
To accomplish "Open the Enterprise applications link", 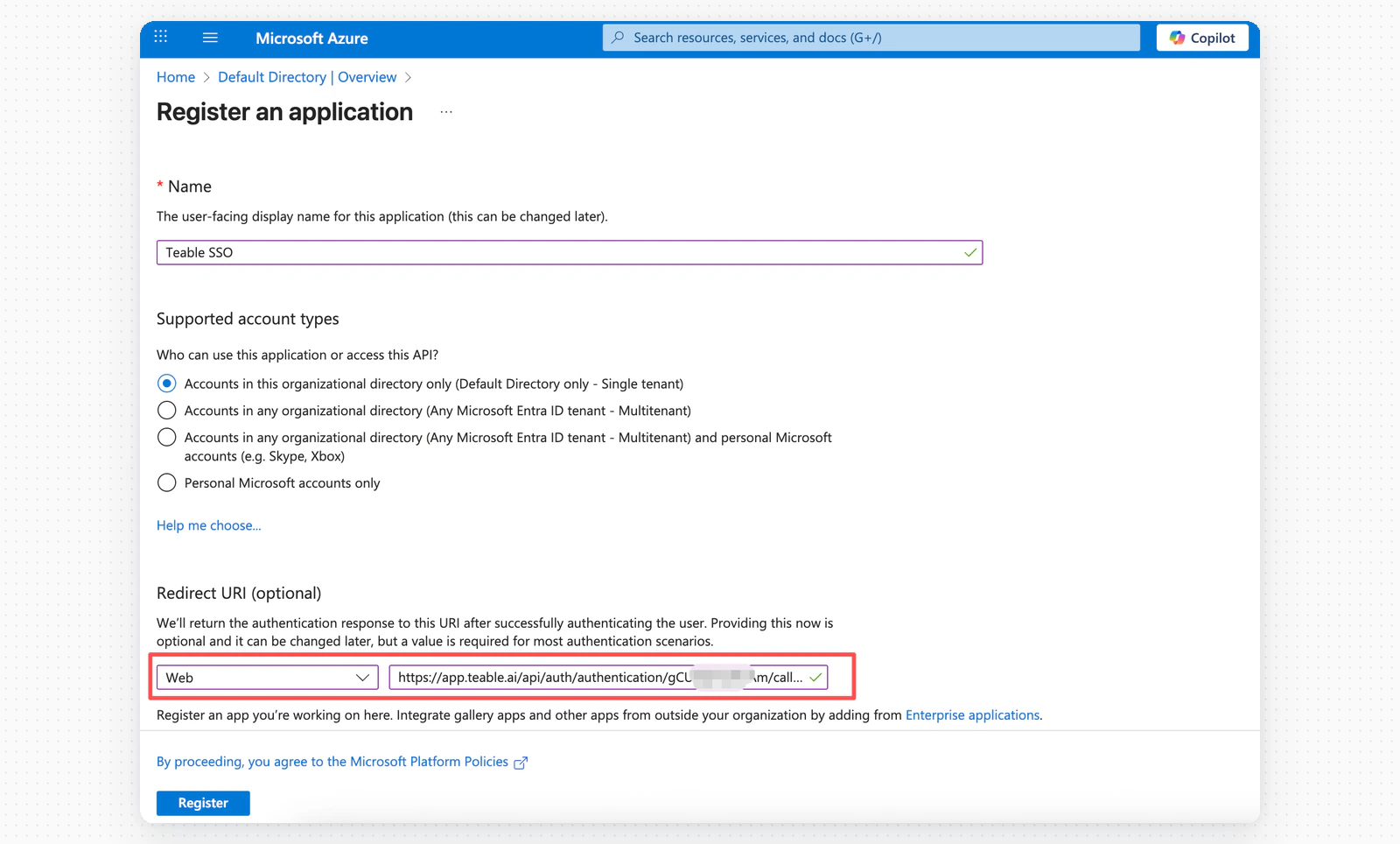I will (x=972, y=715).
